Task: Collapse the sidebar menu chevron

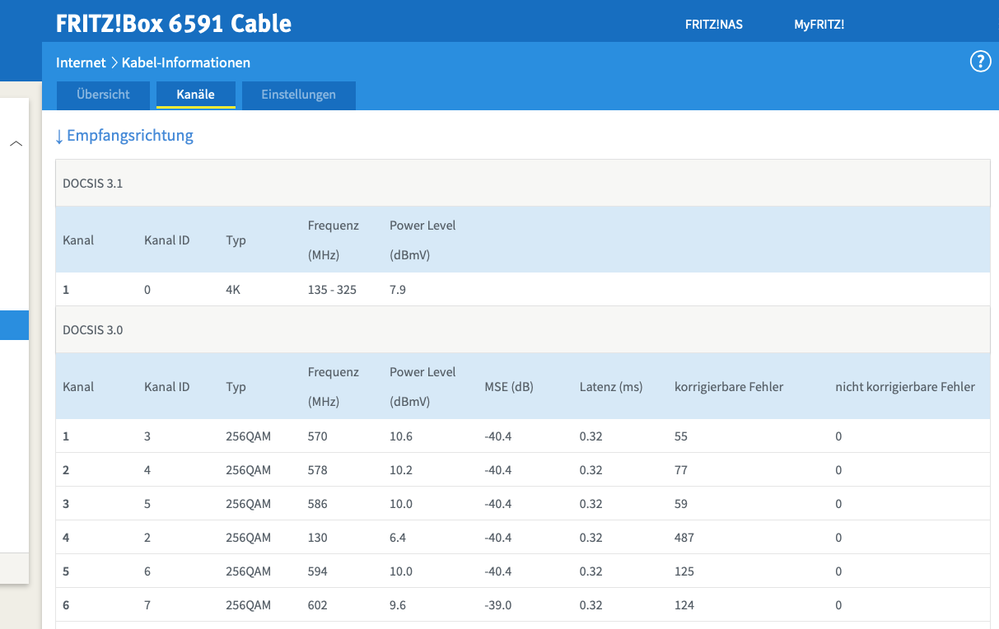Action: pyautogui.click(x=16, y=144)
